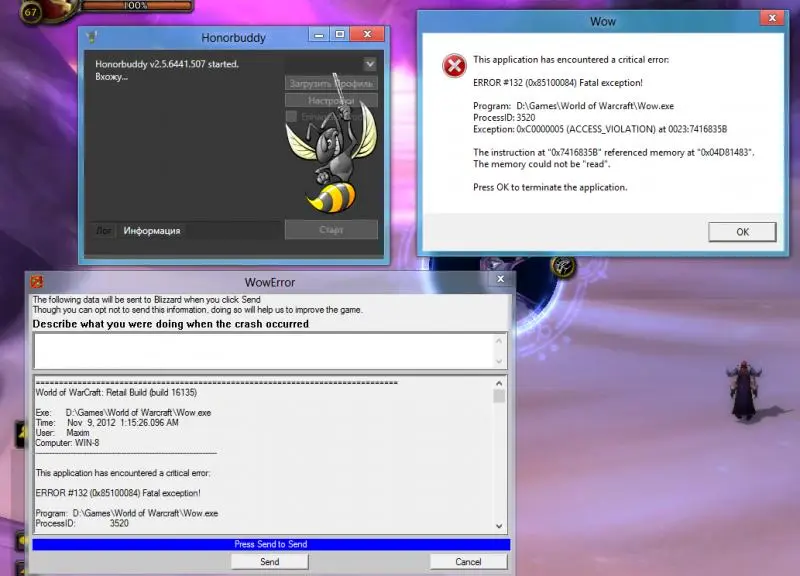Click the description box scroll down arrow
The image size is (800, 576).
(499, 361)
